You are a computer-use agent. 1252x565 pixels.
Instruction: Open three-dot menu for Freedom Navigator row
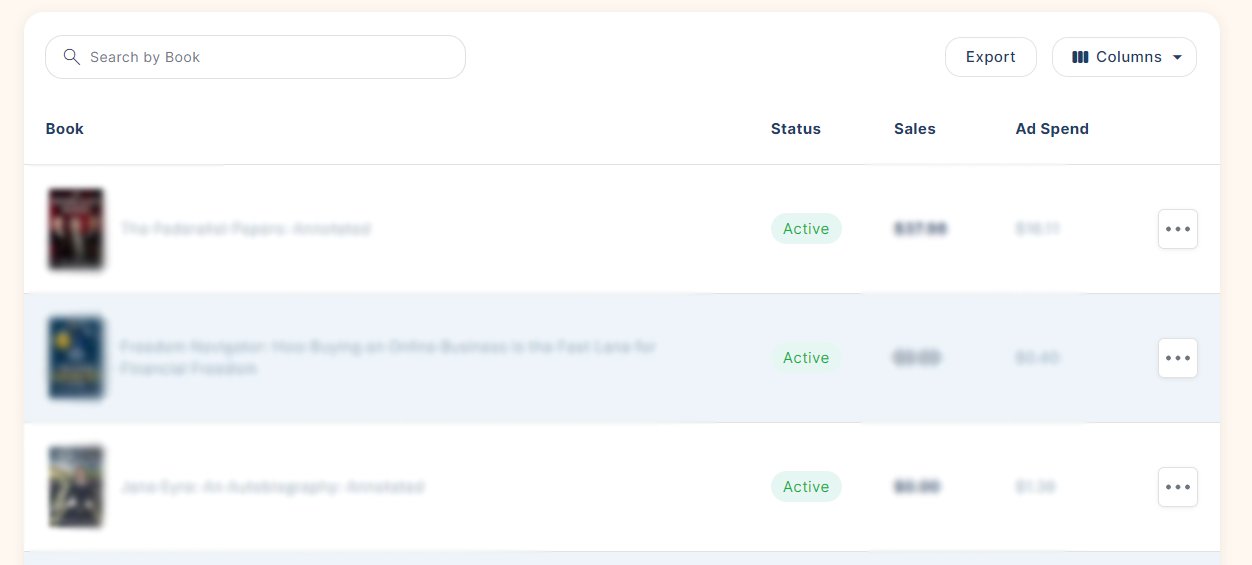click(1178, 358)
